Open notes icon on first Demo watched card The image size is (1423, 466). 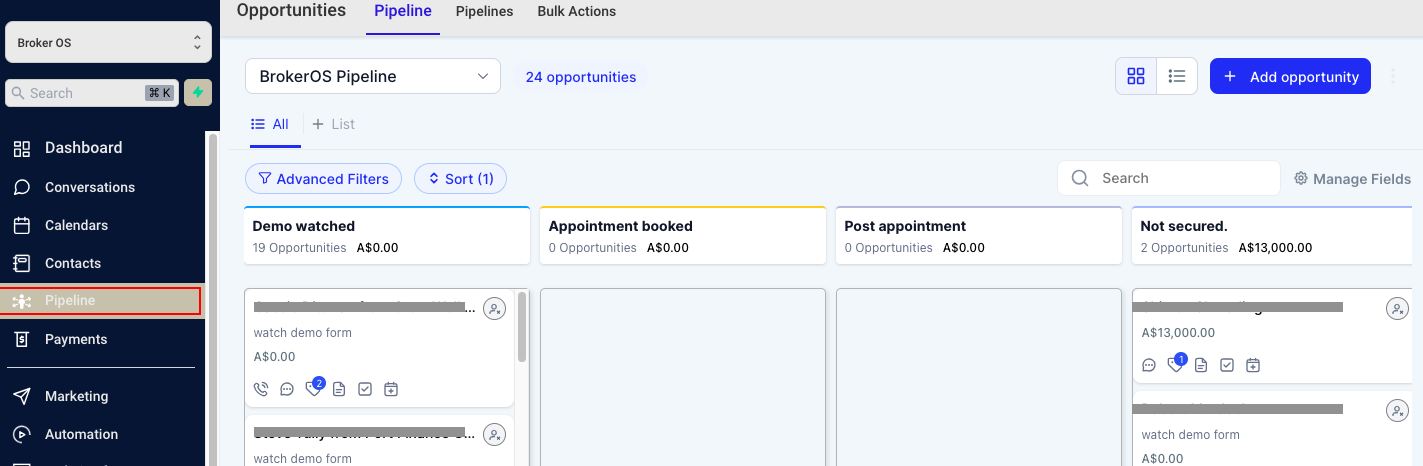coord(339,389)
